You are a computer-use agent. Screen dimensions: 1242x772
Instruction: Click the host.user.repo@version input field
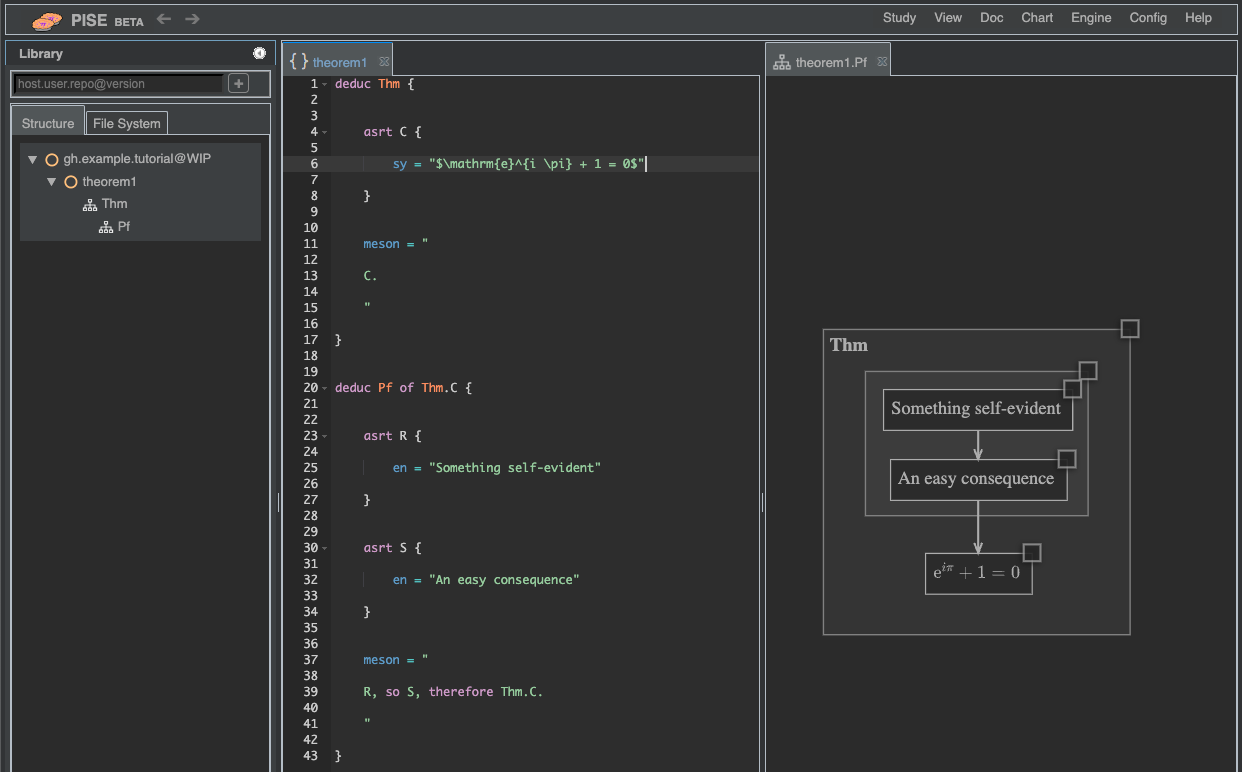[118, 84]
